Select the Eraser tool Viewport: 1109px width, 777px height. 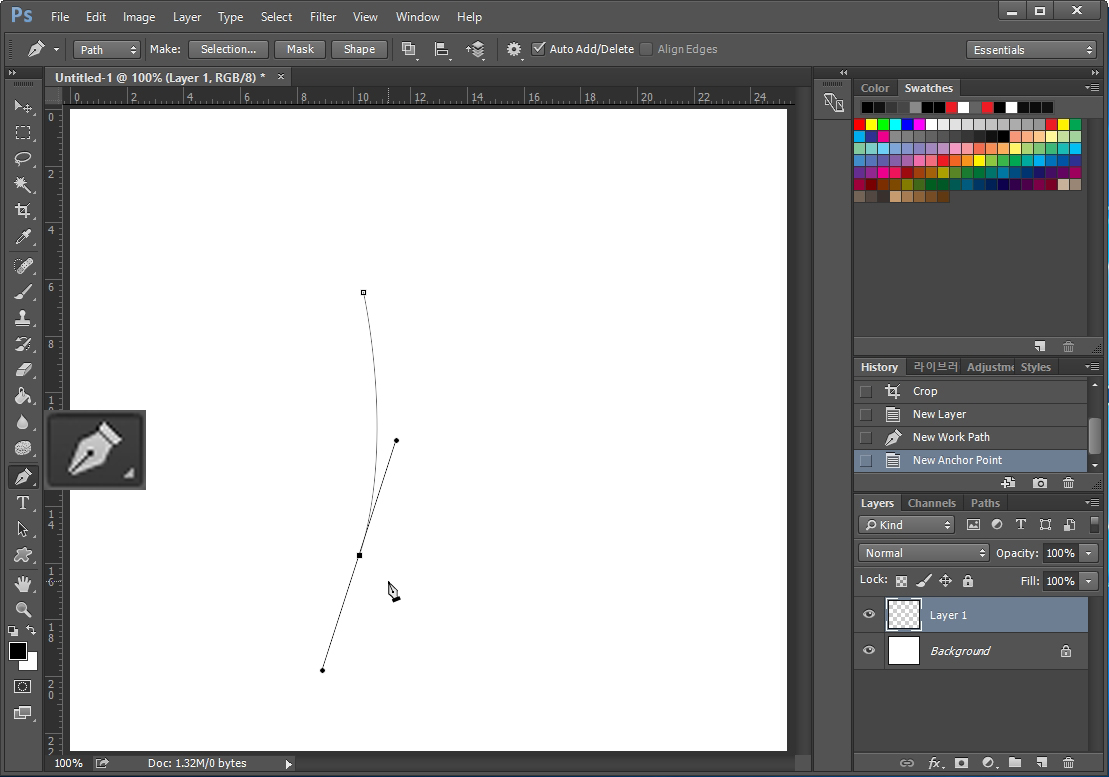[x=23, y=370]
